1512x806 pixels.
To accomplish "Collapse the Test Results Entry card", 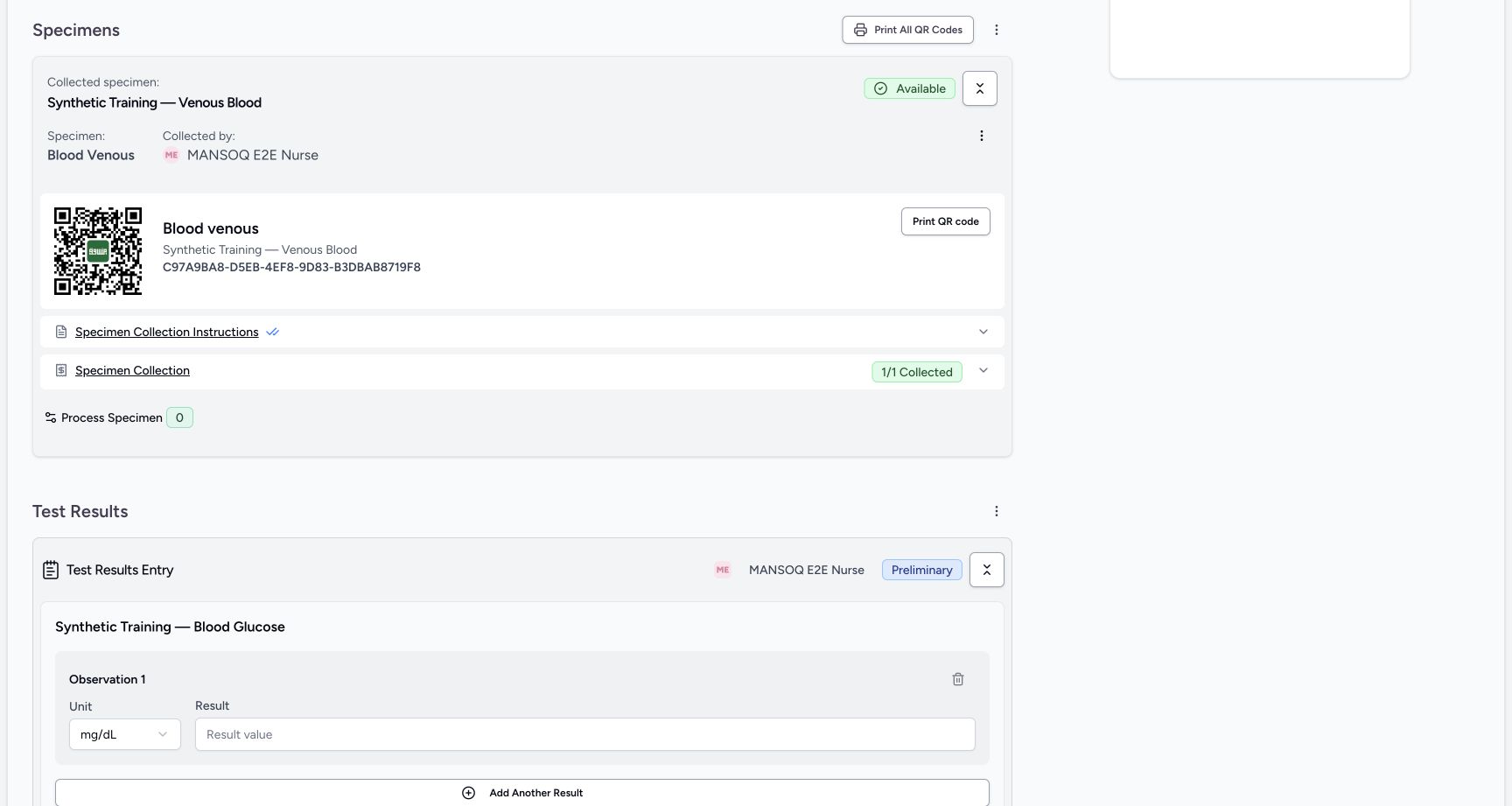I will pyautogui.click(x=987, y=570).
